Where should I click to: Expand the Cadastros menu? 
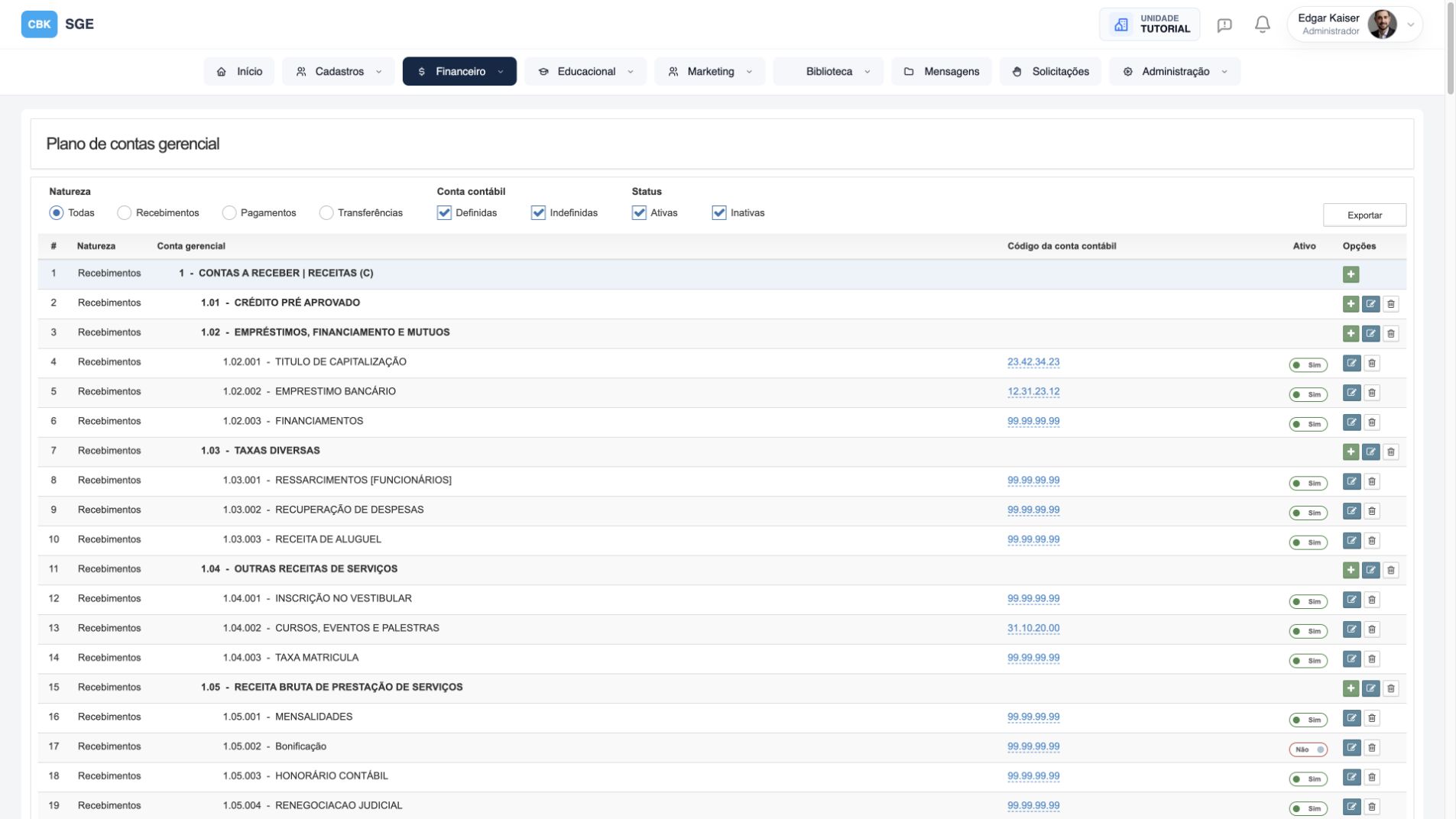click(339, 71)
